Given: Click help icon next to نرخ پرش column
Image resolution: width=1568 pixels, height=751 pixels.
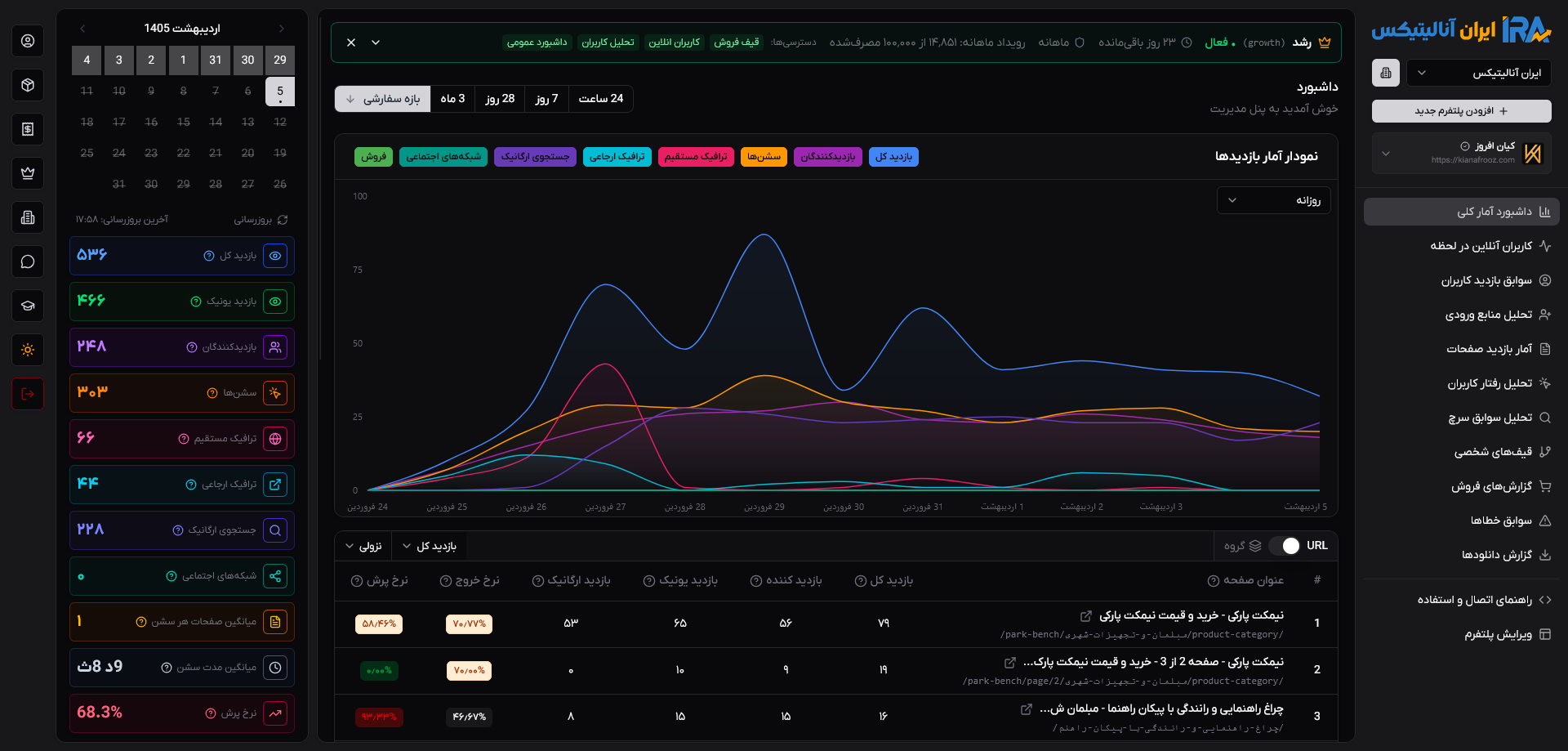Looking at the screenshot, I should point(357,581).
